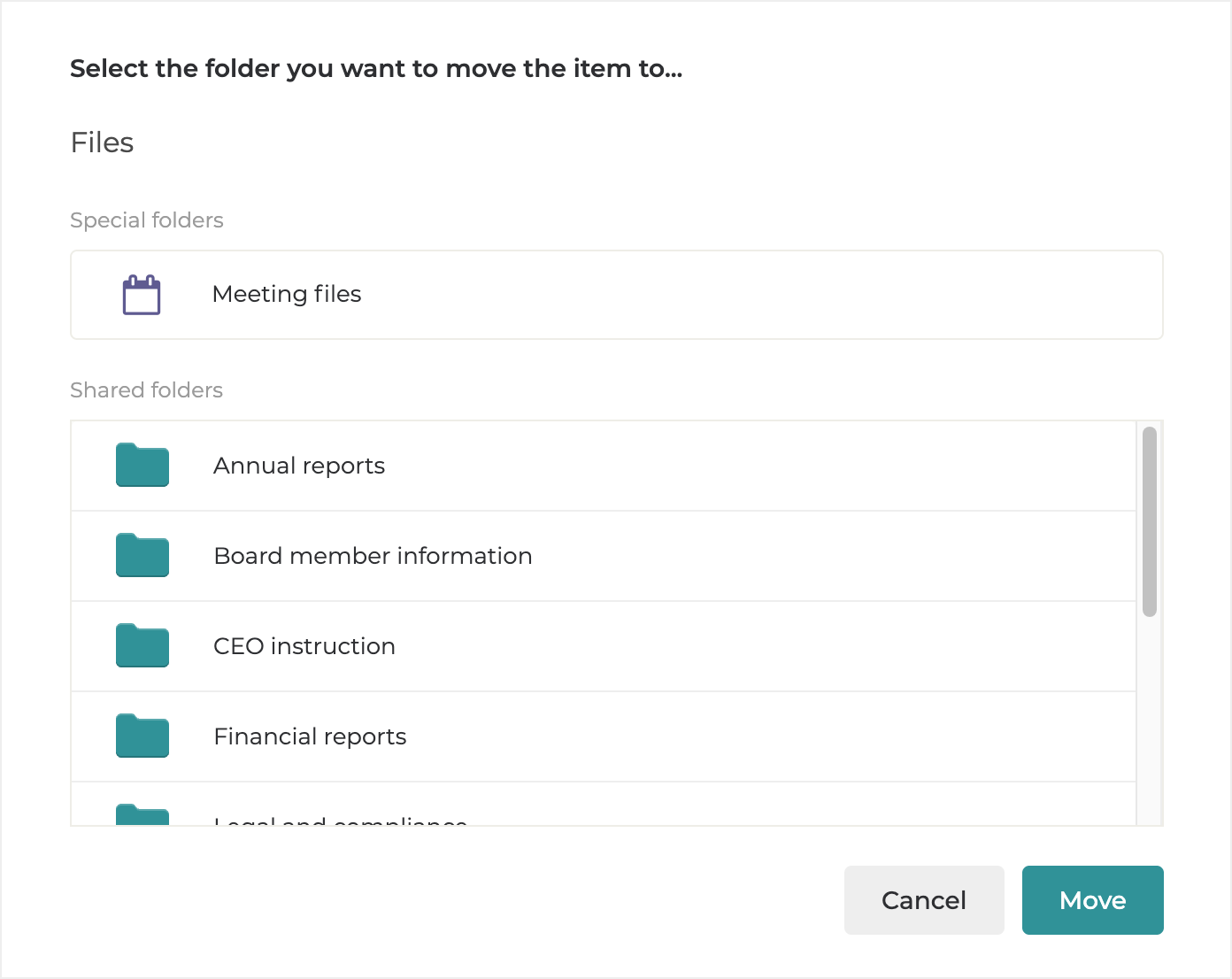The height and width of the screenshot is (979, 1232).
Task: Click the shared folders scrollbar thumb
Action: point(1150,521)
